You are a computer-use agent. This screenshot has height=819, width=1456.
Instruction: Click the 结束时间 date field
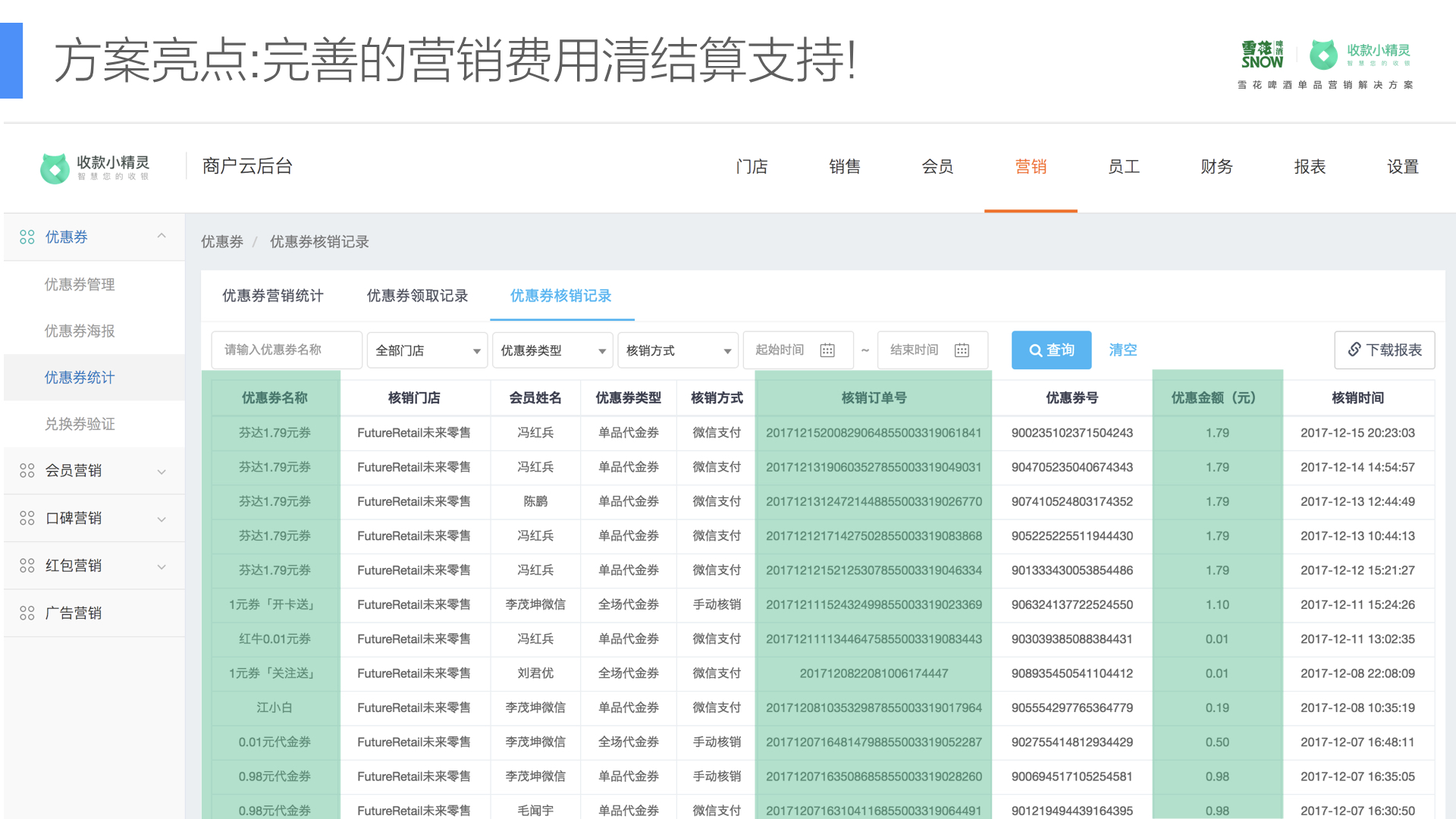tap(933, 350)
